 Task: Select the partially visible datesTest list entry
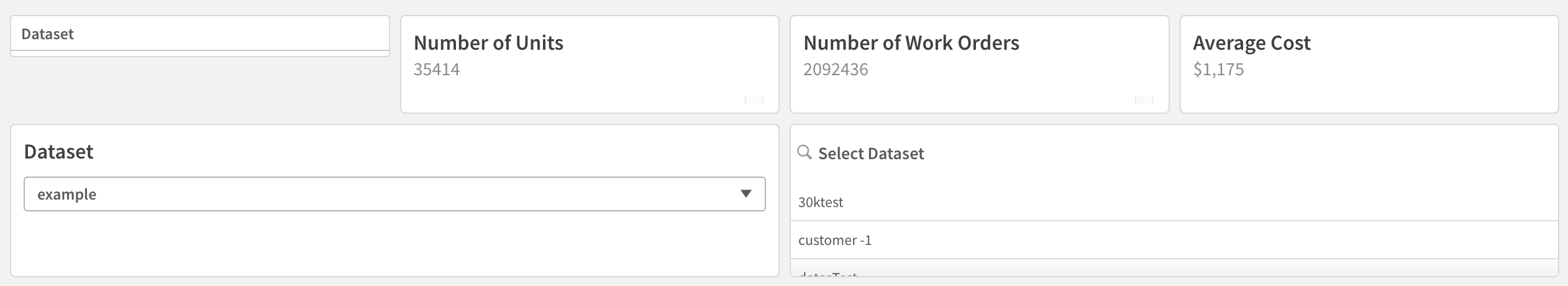click(827, 274)
